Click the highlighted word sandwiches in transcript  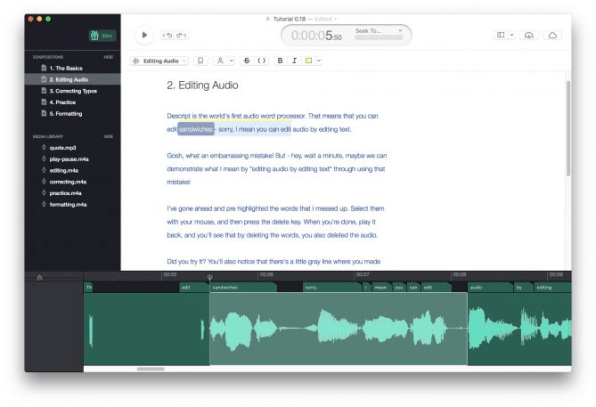click(x=196, y=129)
